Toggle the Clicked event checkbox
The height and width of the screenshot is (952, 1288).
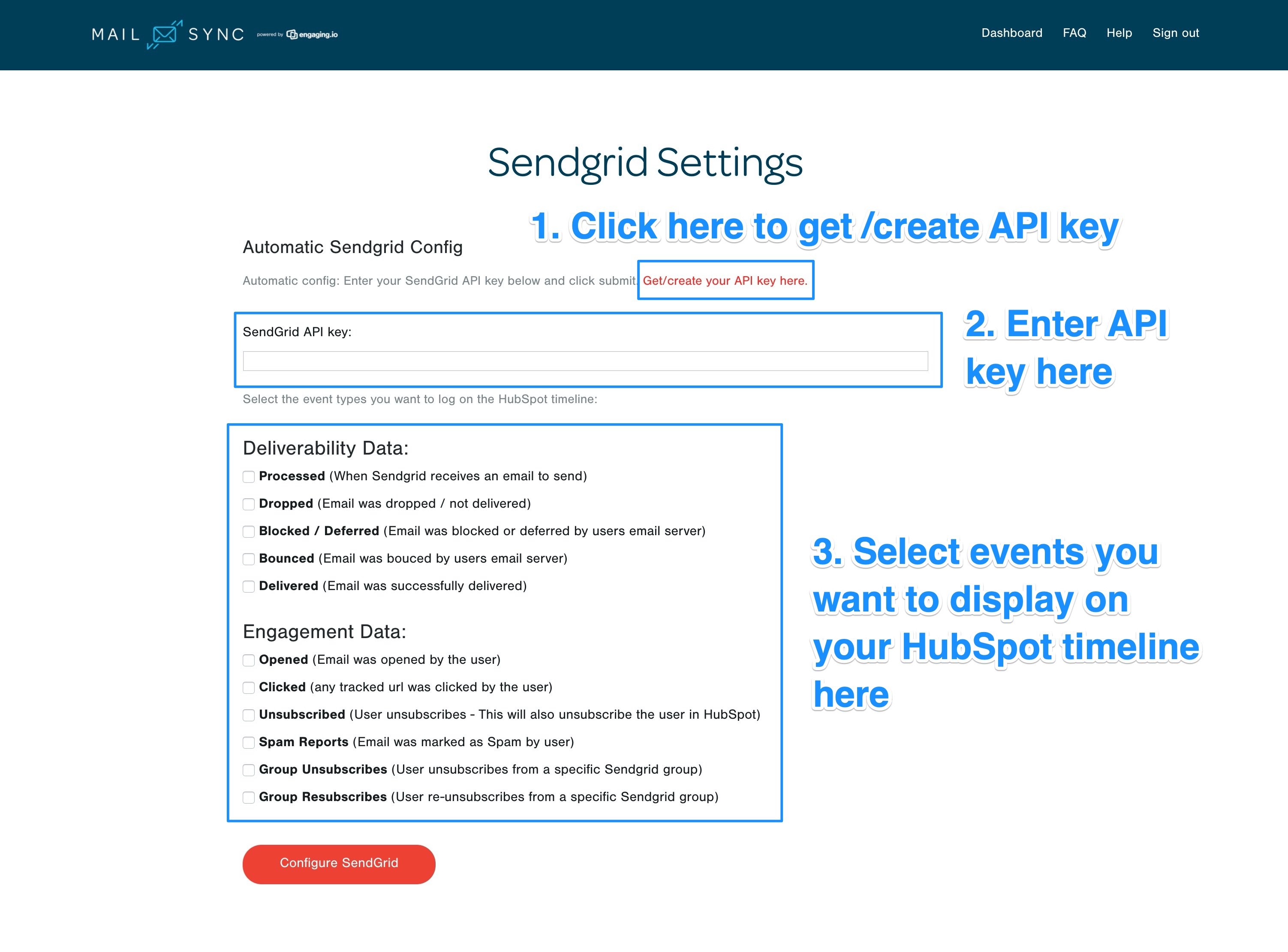click(x=248, y=687)
